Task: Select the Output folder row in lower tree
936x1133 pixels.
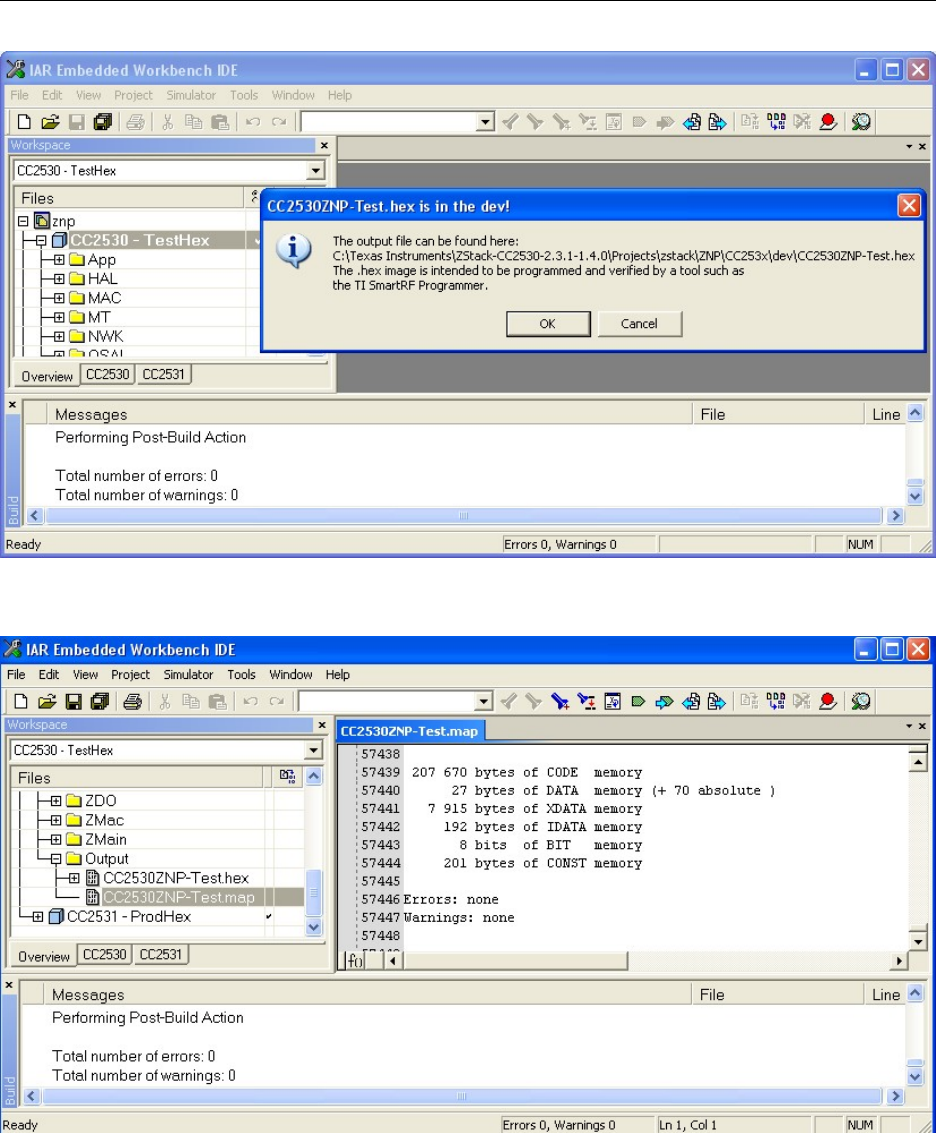Action: pyautogui.click(x=106, y=859)
